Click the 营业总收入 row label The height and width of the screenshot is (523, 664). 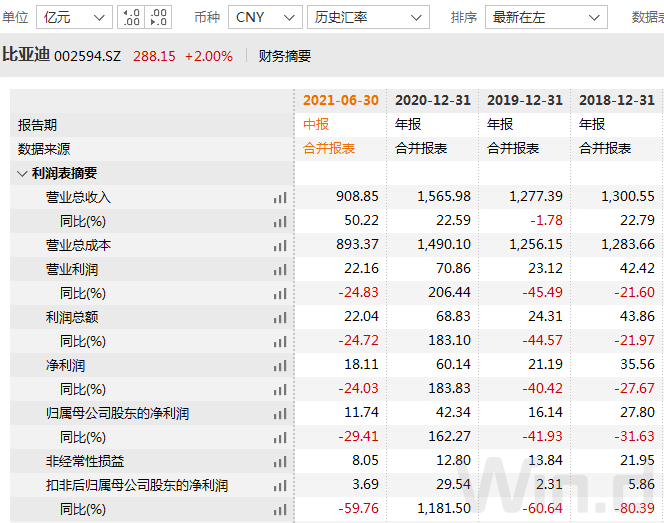tap(78, 198)
